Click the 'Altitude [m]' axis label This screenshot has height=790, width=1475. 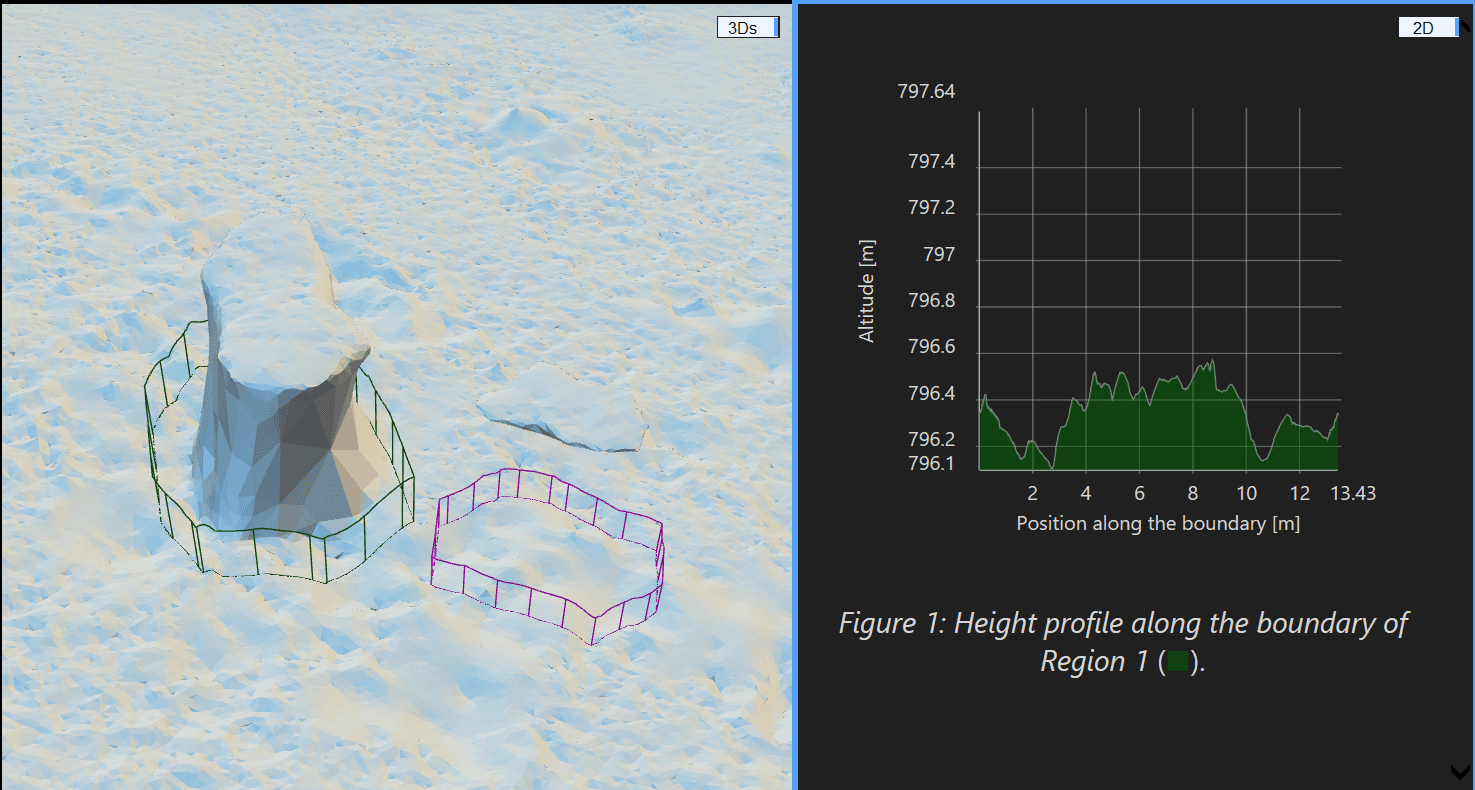(x=867, y=290)
